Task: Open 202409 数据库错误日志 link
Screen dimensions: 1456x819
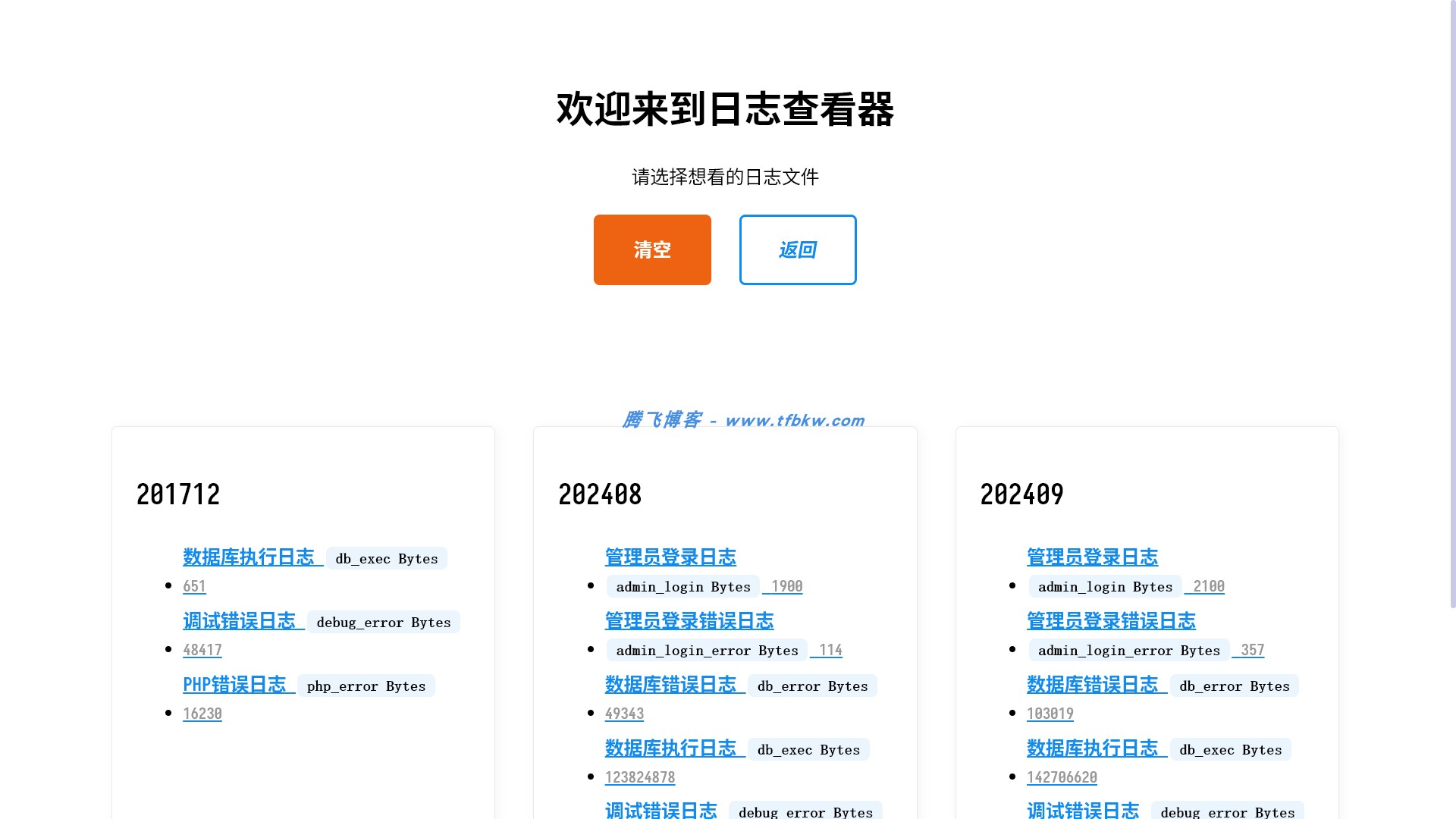Action: point(1092,685)
